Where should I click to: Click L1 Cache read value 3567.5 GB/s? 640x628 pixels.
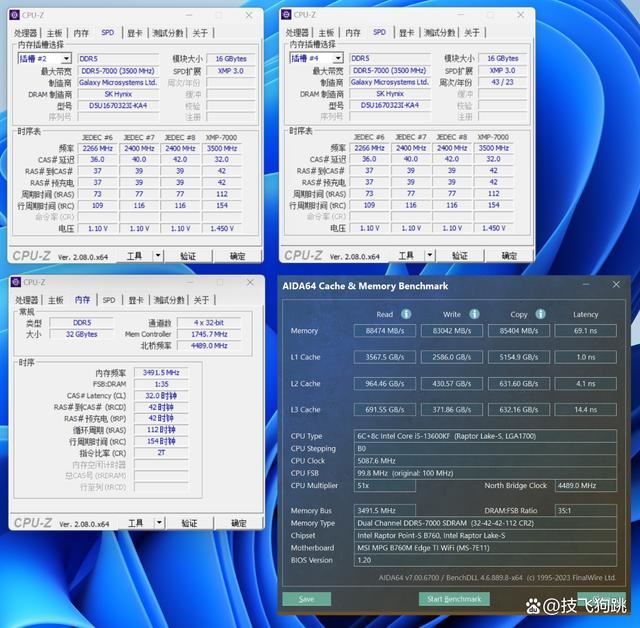[x=384, y=357]
